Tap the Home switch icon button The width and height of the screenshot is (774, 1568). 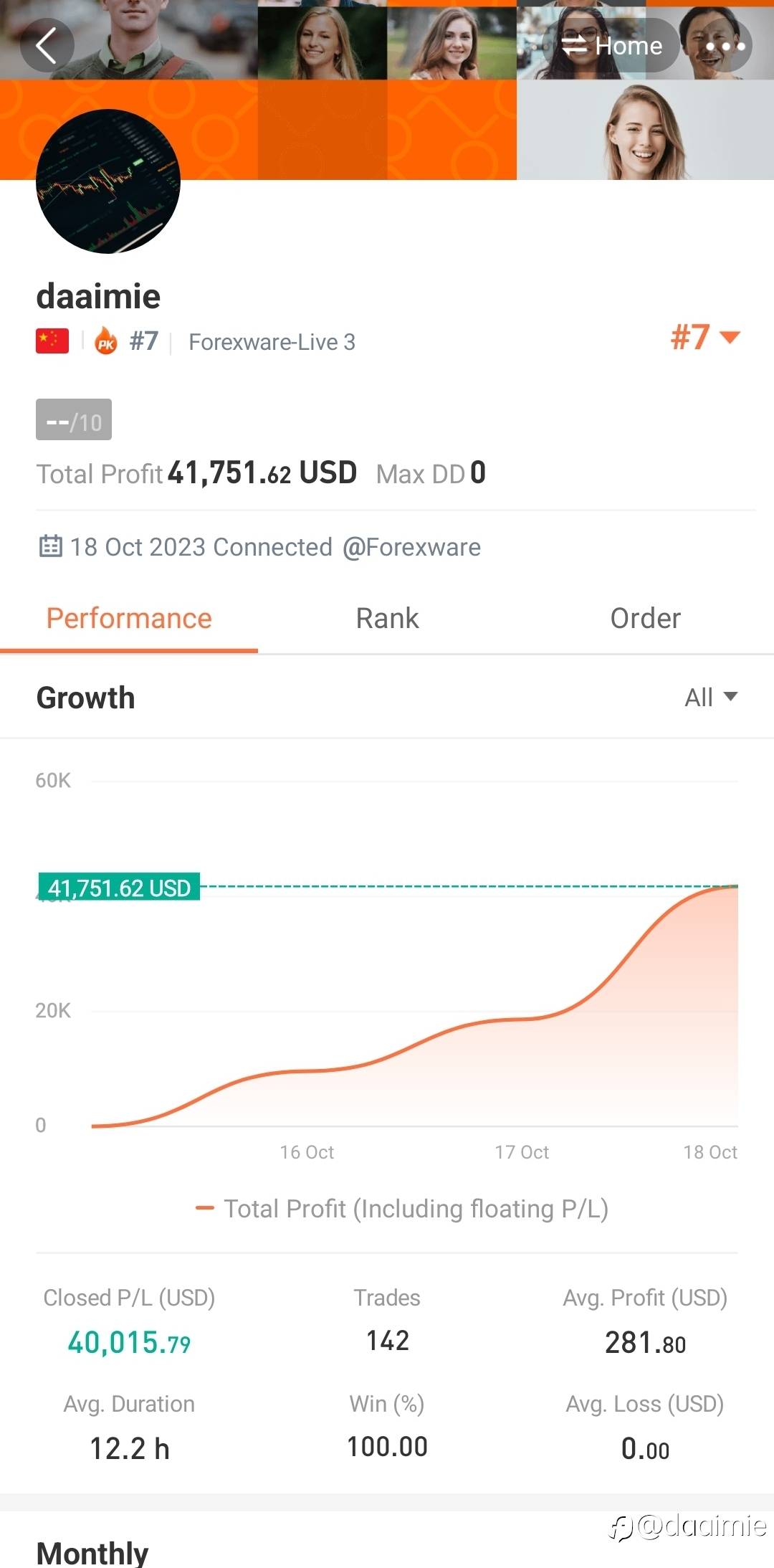611,46
